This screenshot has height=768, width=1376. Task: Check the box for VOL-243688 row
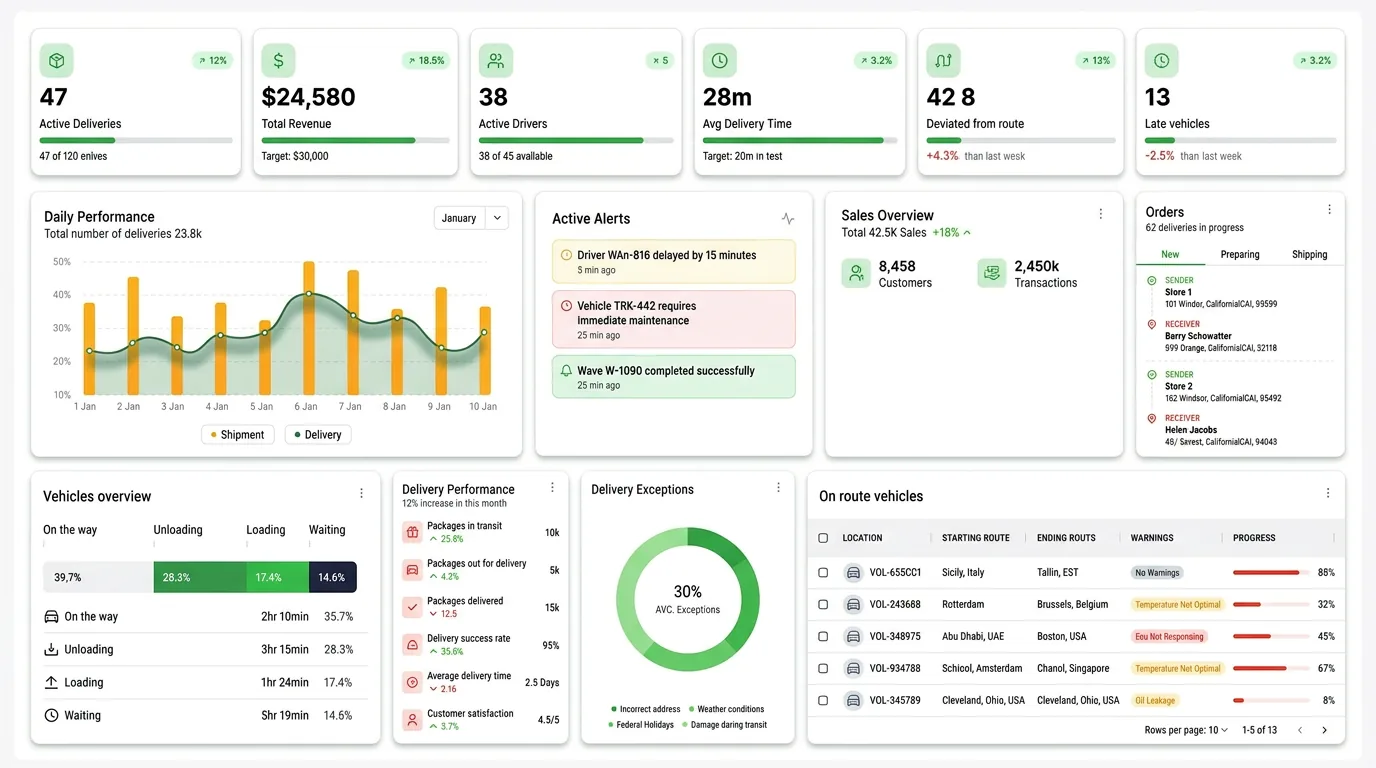point(823,605)
